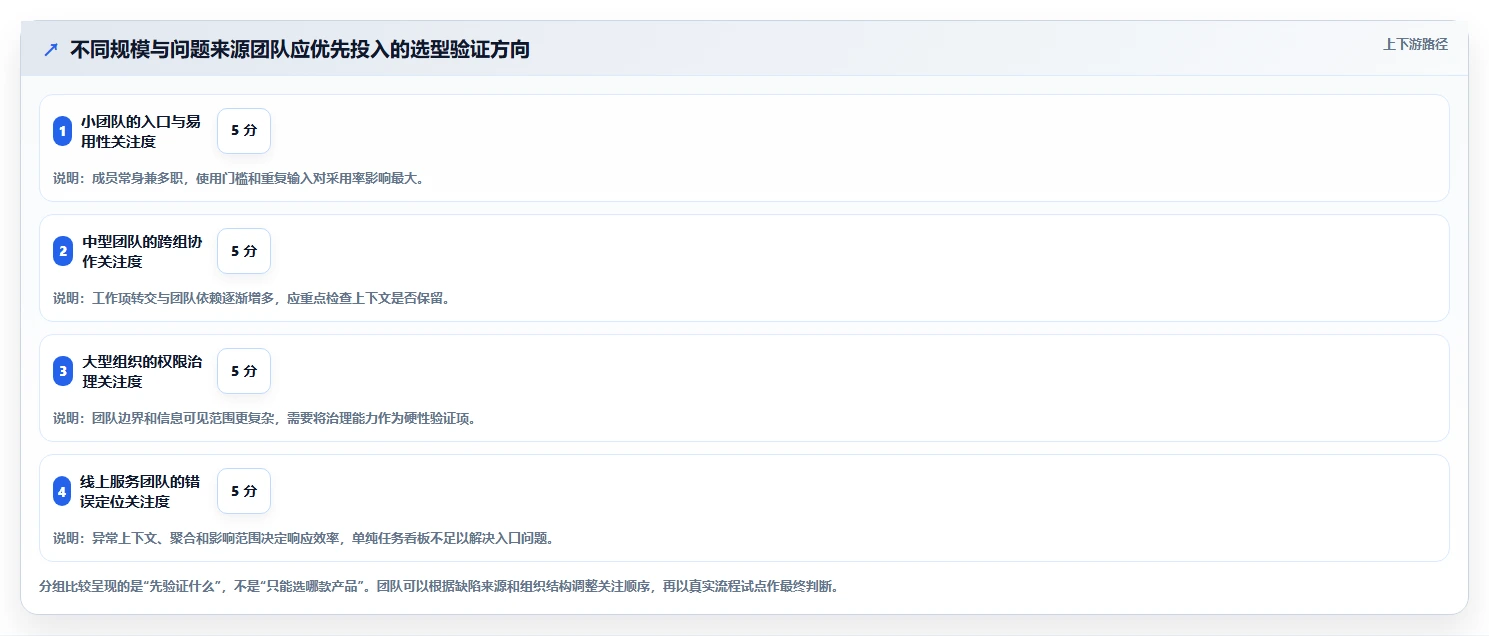Click the heading 中型团队的跨组协作关注度
The image size is (1489, 636).
pos(142,251)
